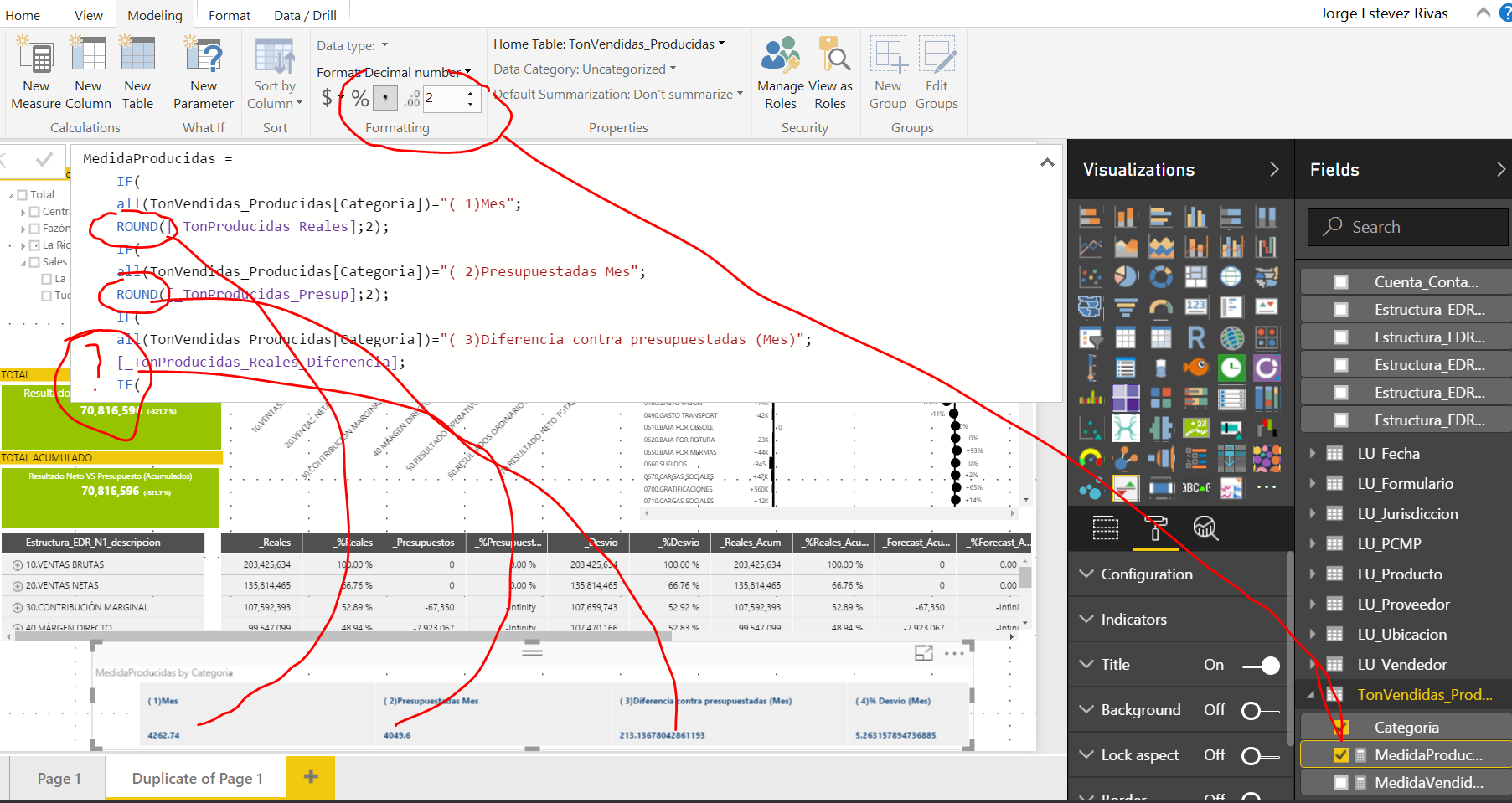Switch to the View ribbon tab
The width and height of the screenshot is (1512, 803).
point(89,15)
